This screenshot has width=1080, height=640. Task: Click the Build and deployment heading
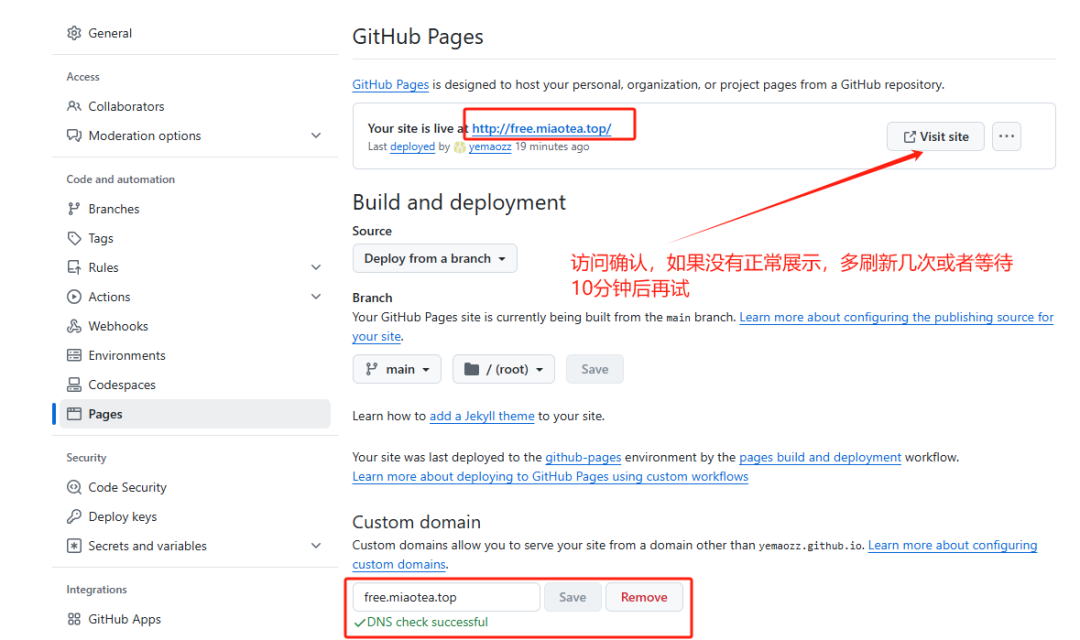pos(459,202)
